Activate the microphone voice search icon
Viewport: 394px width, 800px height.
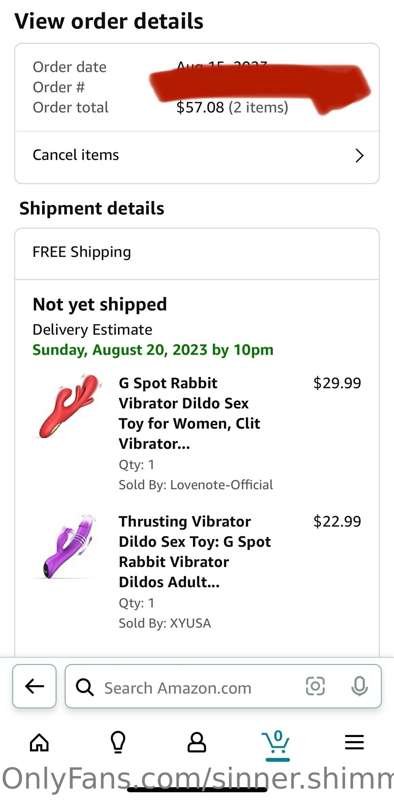359,687
